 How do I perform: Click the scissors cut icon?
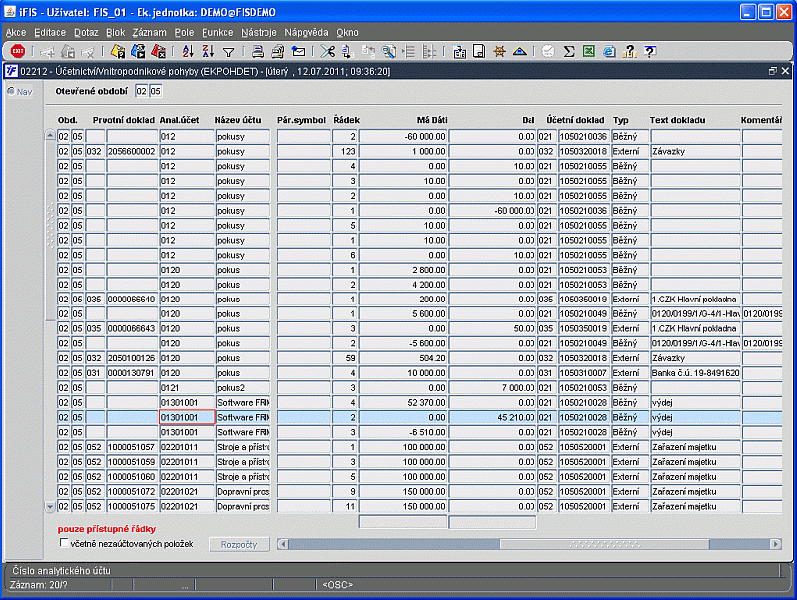click(x=328, y=51)
